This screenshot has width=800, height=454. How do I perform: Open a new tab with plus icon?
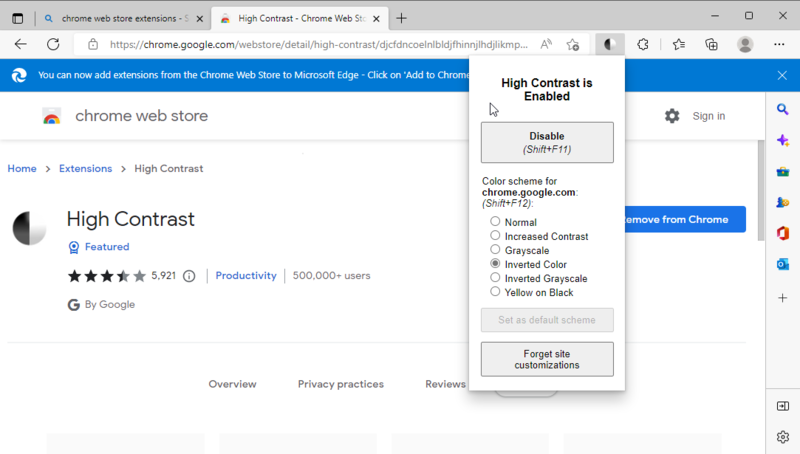click(x=402, y=18)
